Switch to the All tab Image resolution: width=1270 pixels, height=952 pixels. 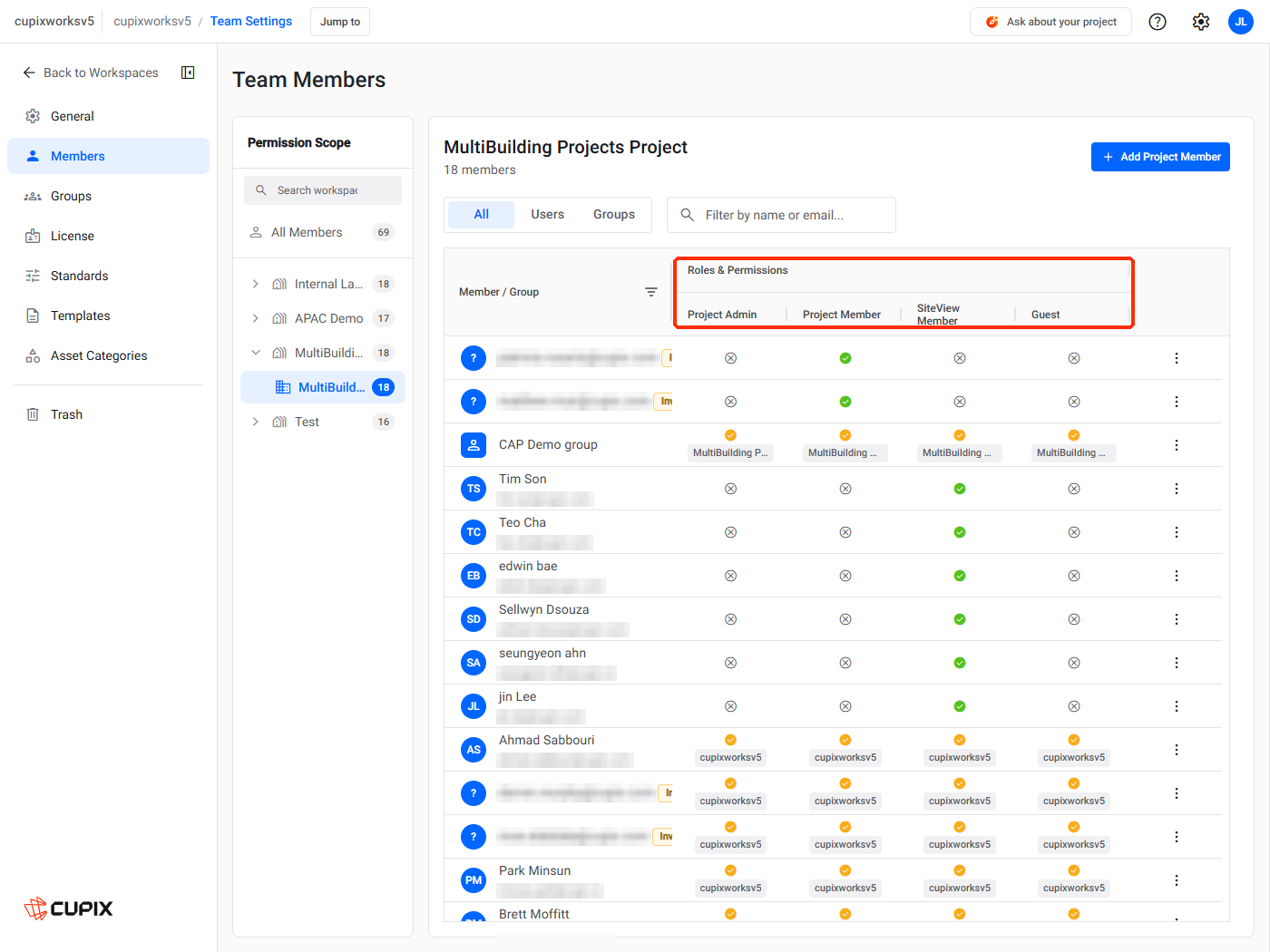pos(482,215)
